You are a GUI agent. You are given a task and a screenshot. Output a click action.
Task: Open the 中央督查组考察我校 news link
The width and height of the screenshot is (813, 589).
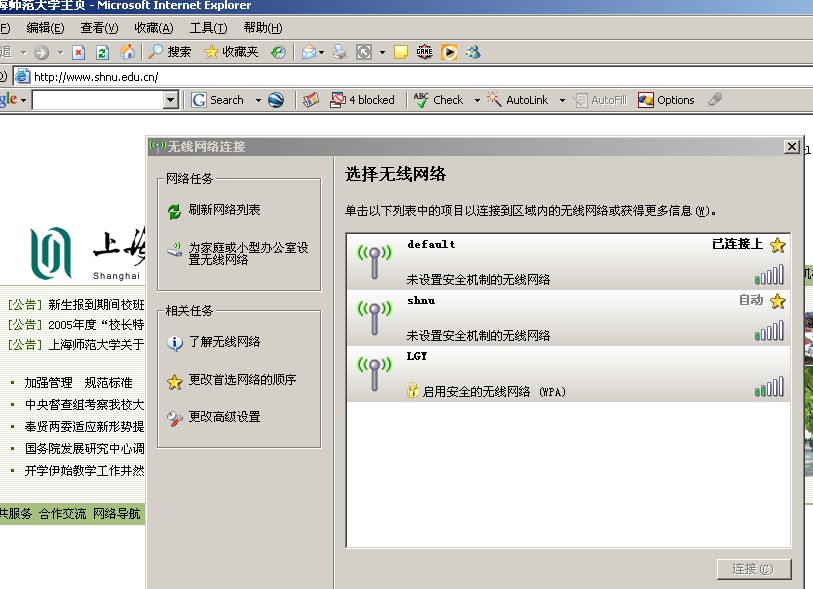[85, 404]
